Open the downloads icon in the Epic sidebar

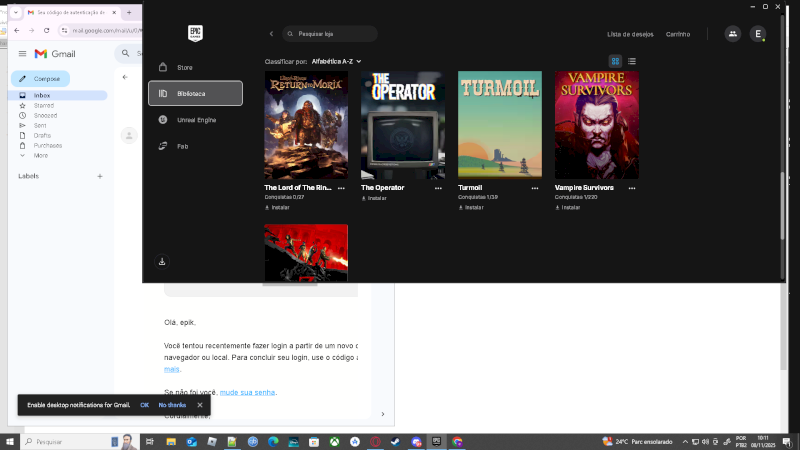click(163, 262)
